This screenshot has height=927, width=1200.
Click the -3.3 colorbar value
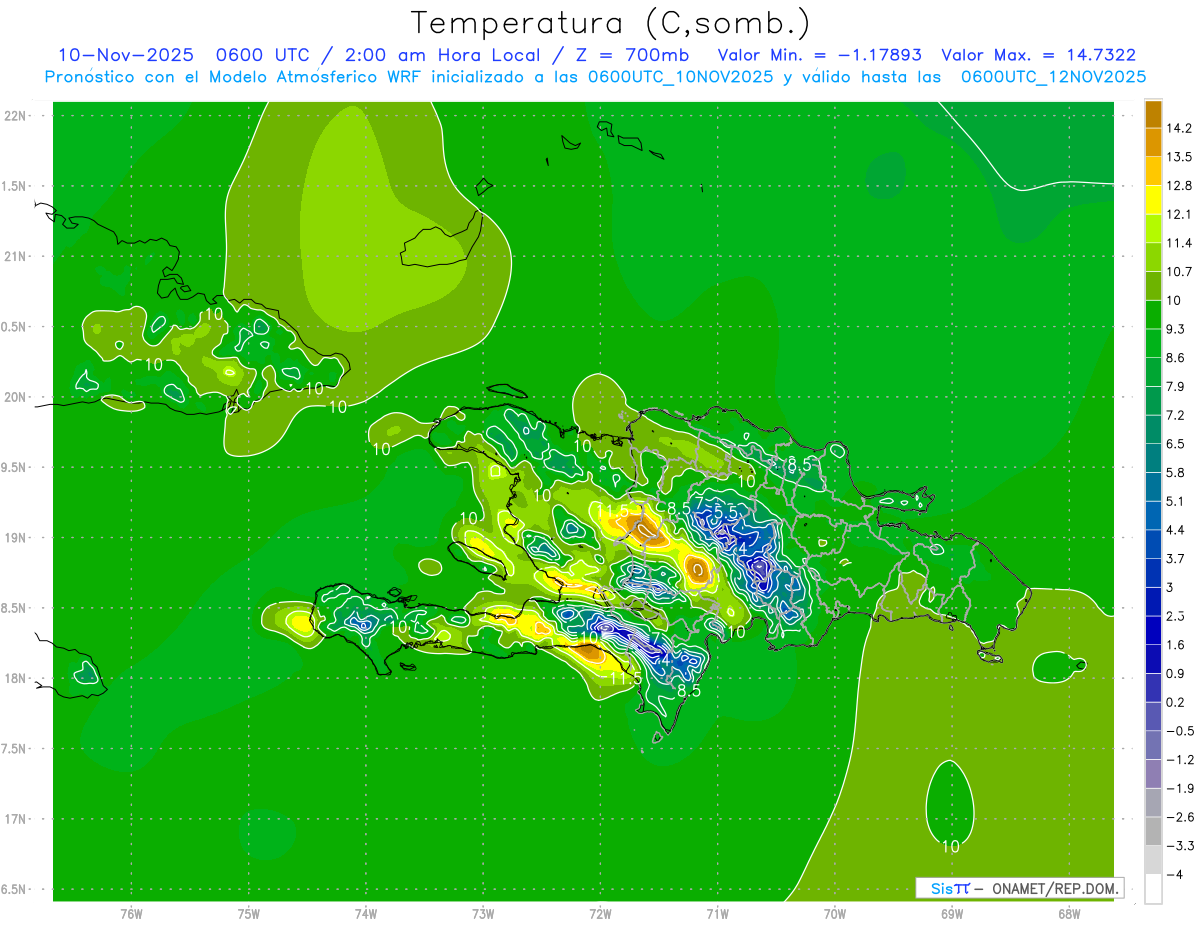[x=1179, y=846]
